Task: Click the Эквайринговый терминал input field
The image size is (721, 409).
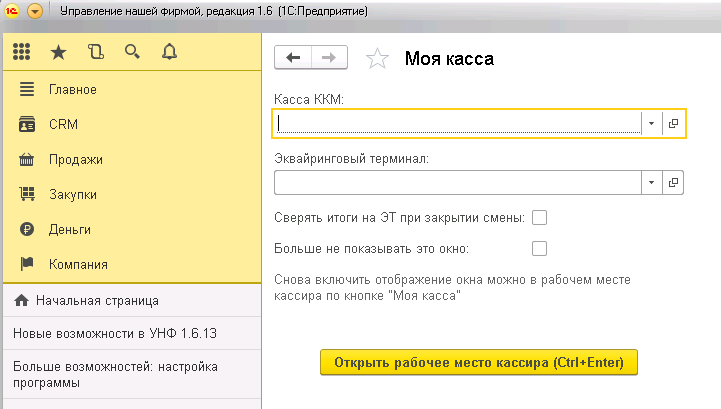Action: pyautogui.click(x=458, y=183)
